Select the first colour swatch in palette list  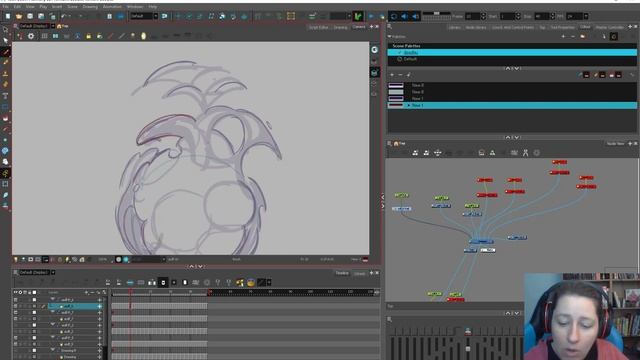(x=396, y=85)
